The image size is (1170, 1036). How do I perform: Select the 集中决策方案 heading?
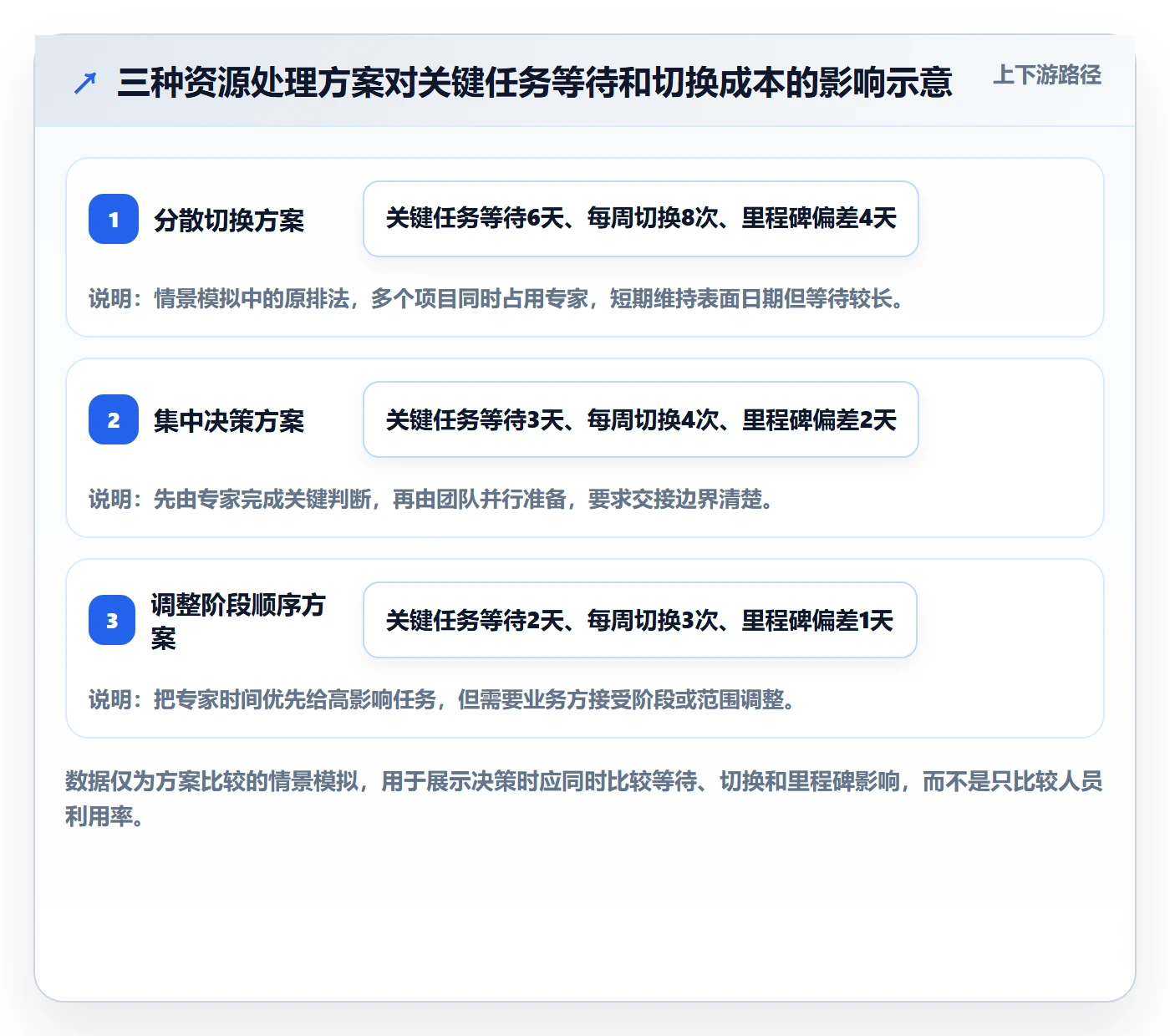pyautogui.click(x=229, y=421)
